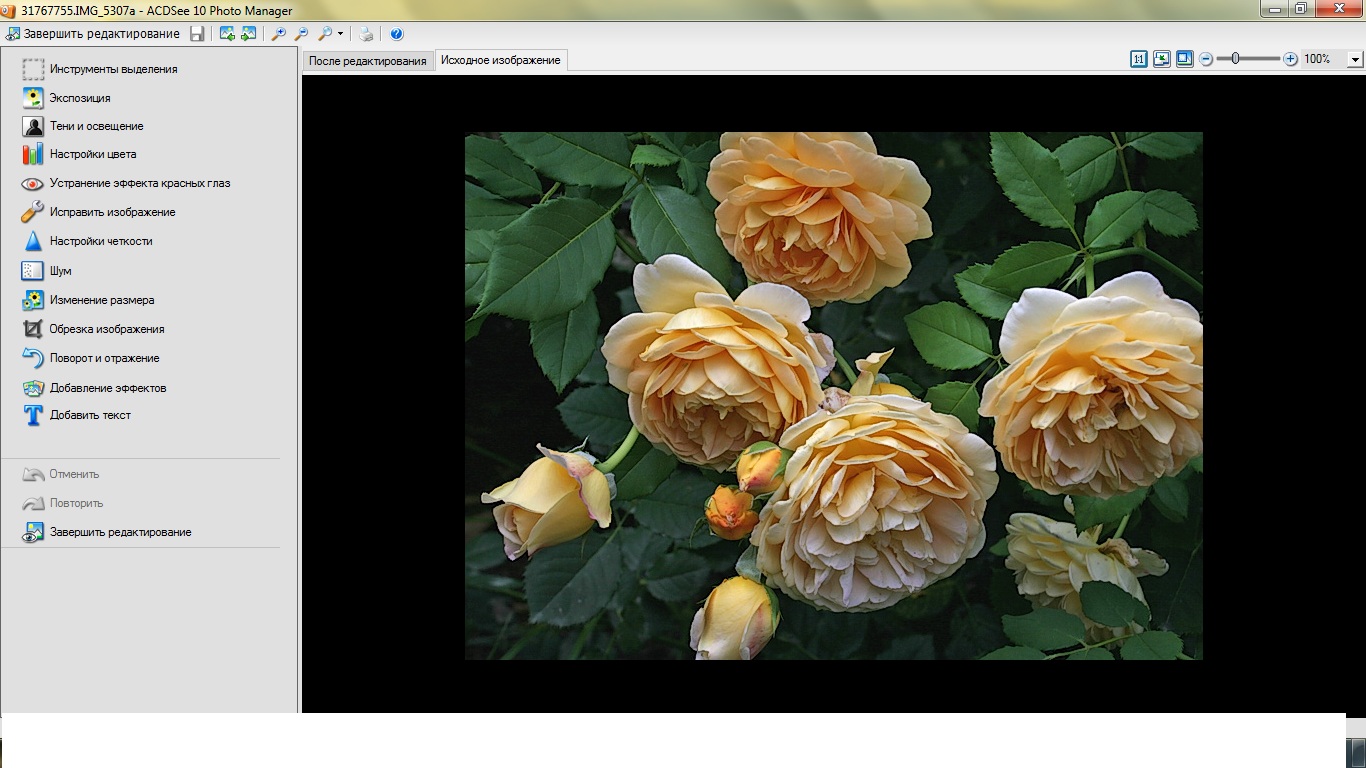
Task: Click the zoom in magnifier in the toolbar
Action: [x=279, y=34]
